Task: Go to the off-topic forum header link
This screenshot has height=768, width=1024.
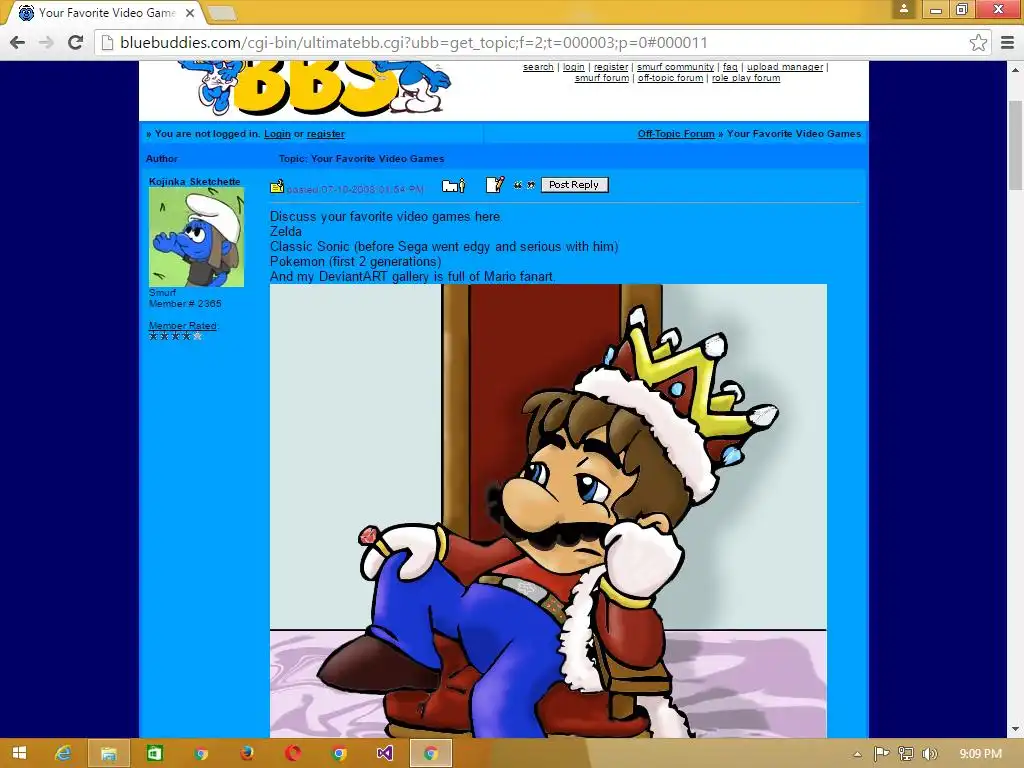Action: tap(670, 78)
